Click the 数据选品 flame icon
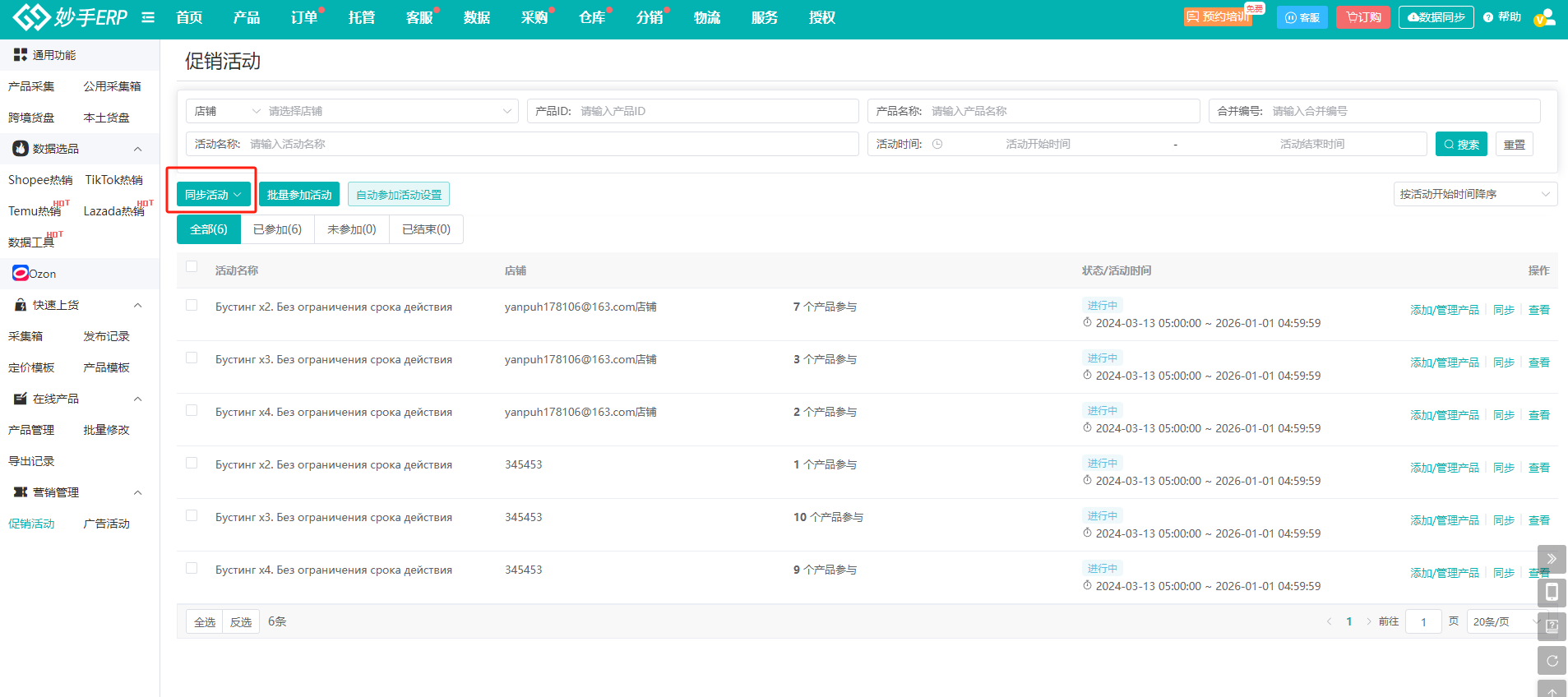 click(21, 149)
